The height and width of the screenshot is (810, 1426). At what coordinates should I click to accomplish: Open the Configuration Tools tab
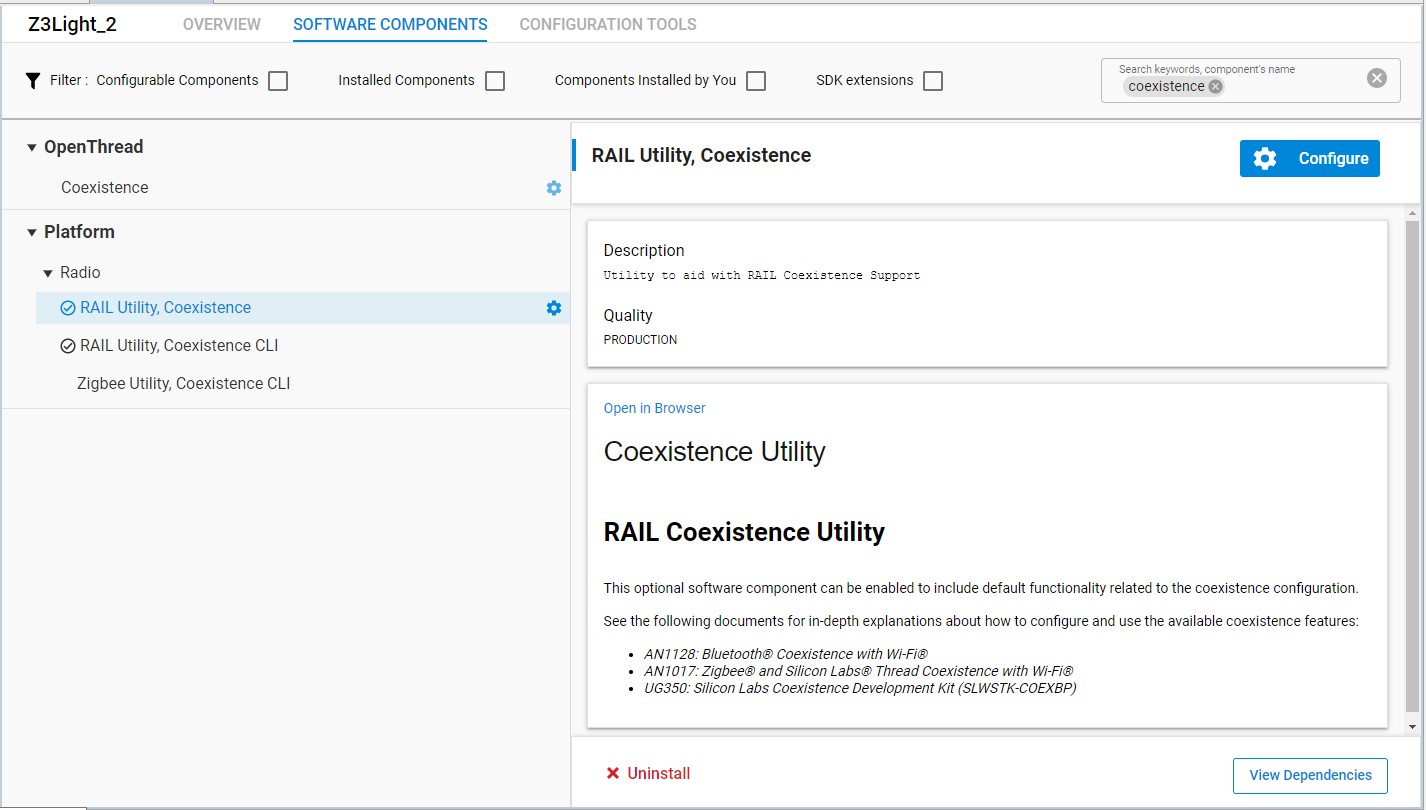click(608, 25)
